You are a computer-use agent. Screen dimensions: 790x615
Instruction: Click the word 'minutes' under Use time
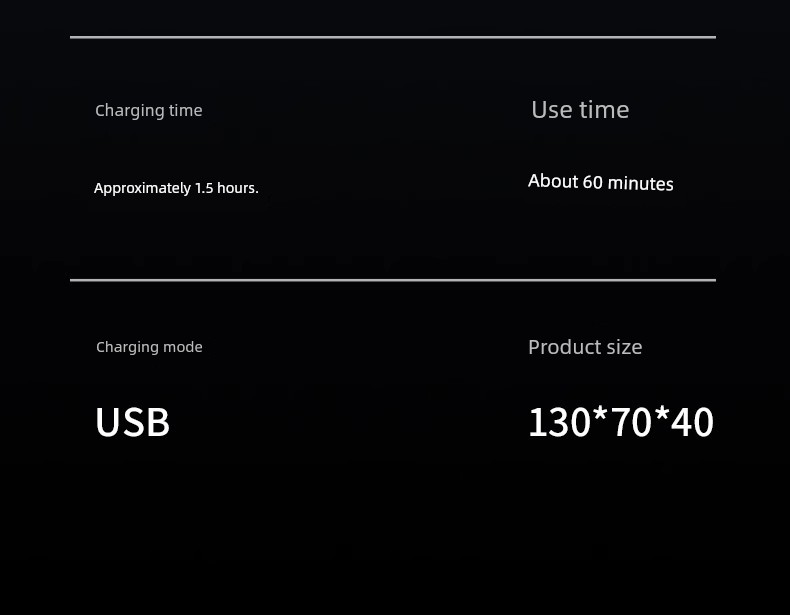[x=641, y=183]
